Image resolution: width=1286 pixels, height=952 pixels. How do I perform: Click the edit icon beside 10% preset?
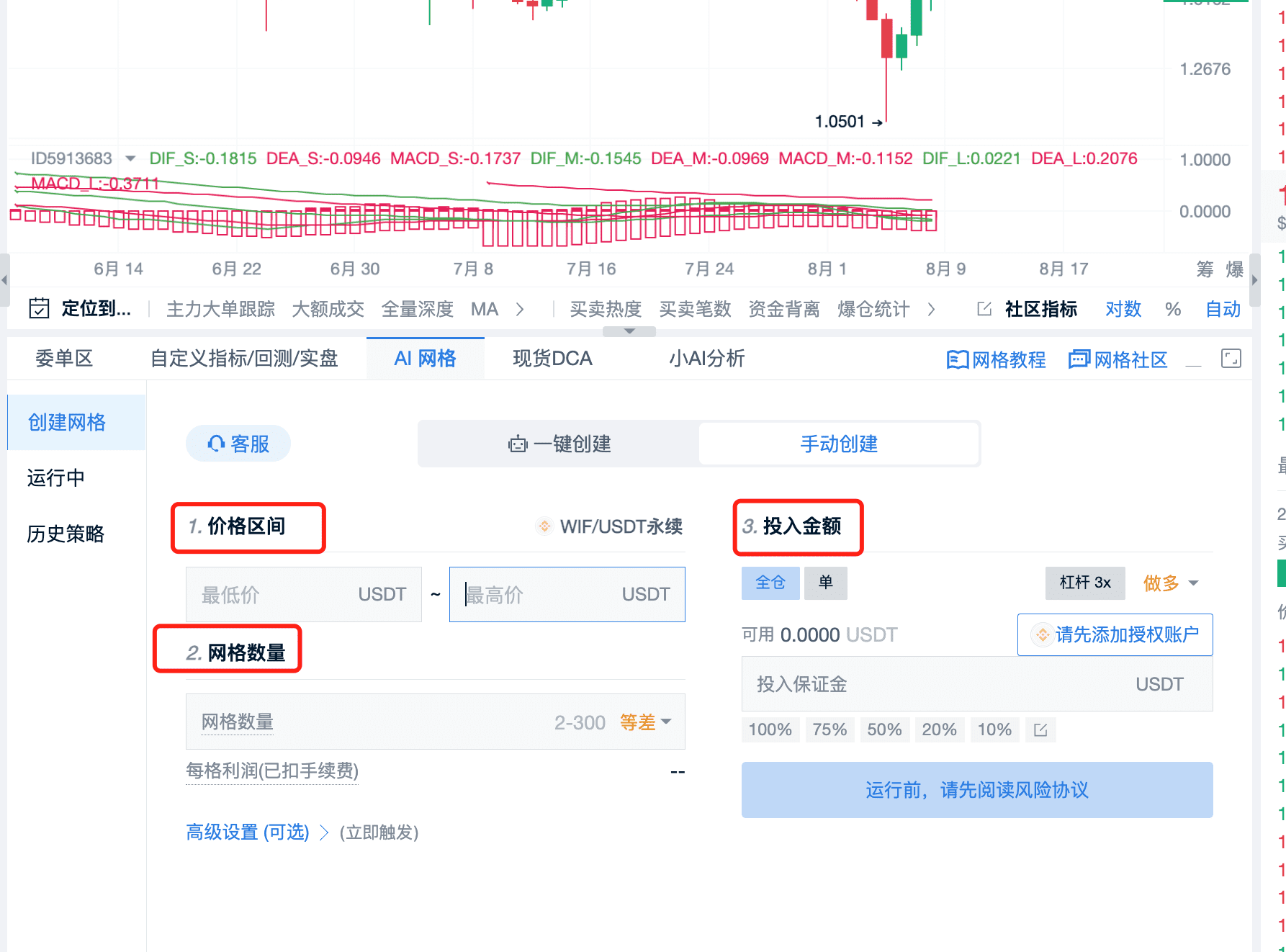[x=1040, y=730]
